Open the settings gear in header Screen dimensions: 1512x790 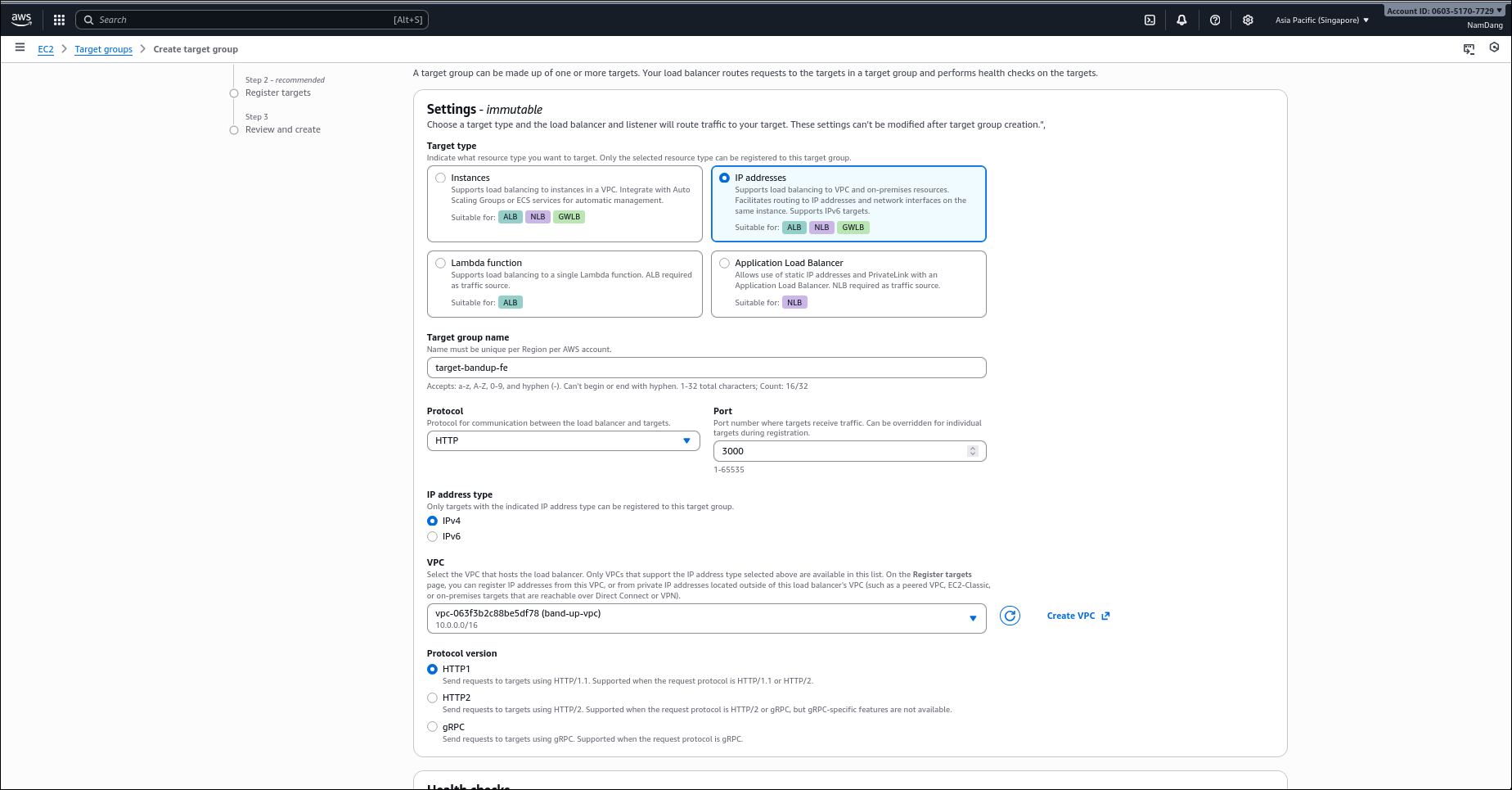[1248, 20]
